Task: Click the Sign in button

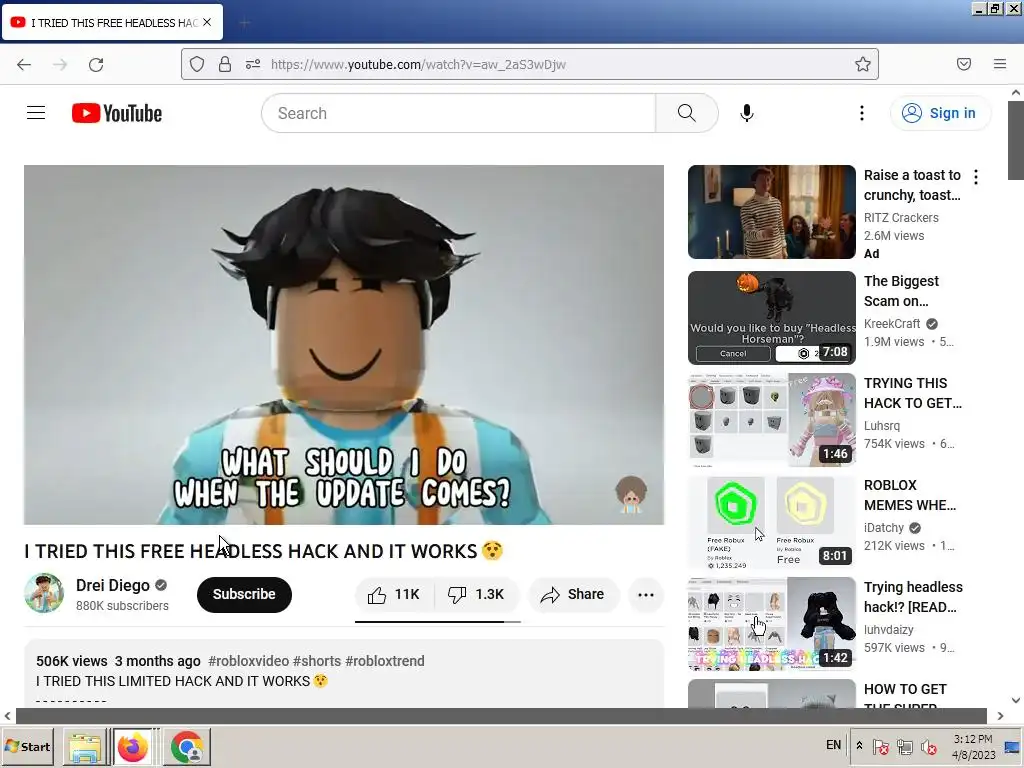Action: tap(940, 113)
